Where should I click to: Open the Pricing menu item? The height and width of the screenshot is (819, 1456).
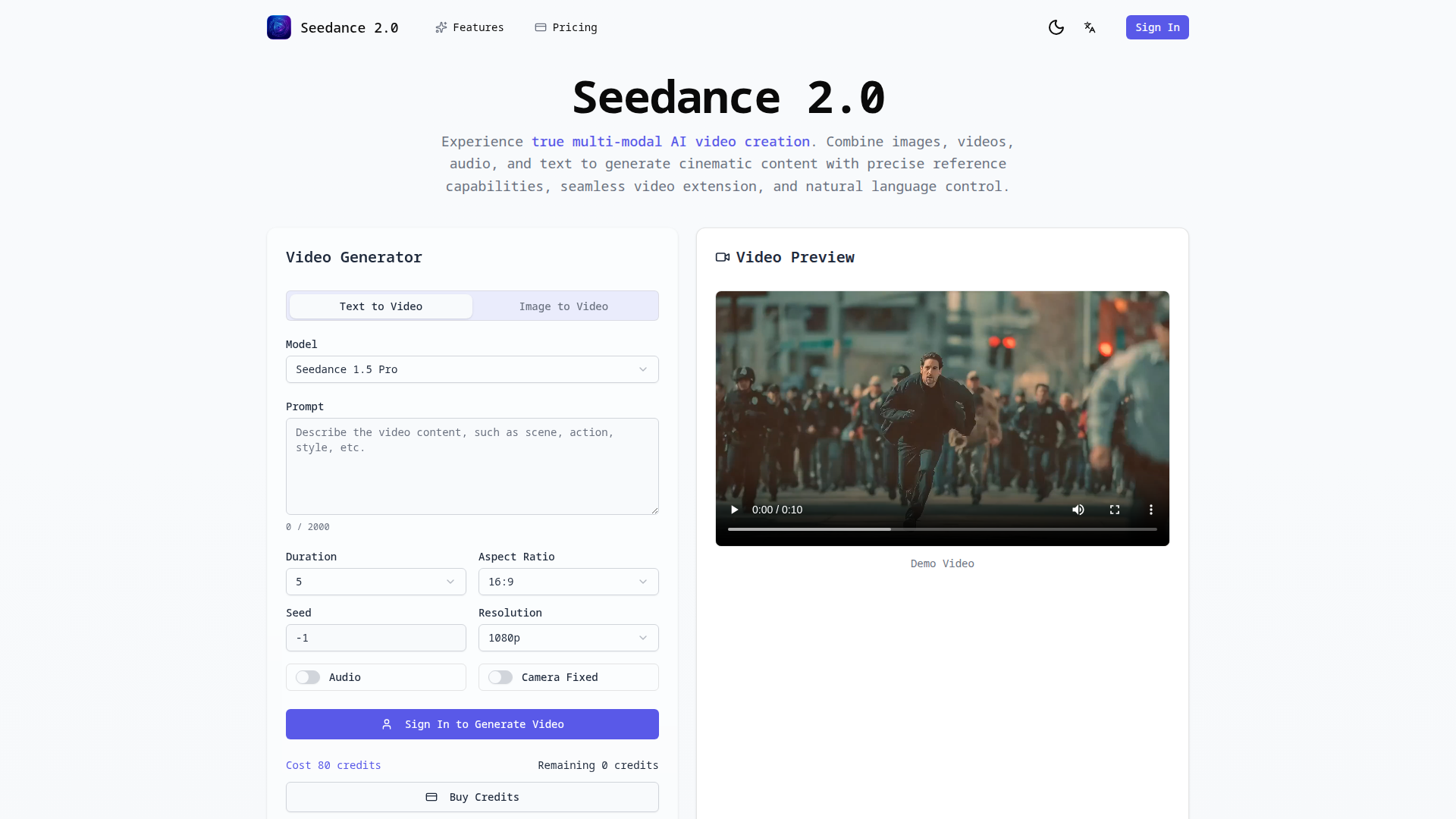tap(566, 27)
